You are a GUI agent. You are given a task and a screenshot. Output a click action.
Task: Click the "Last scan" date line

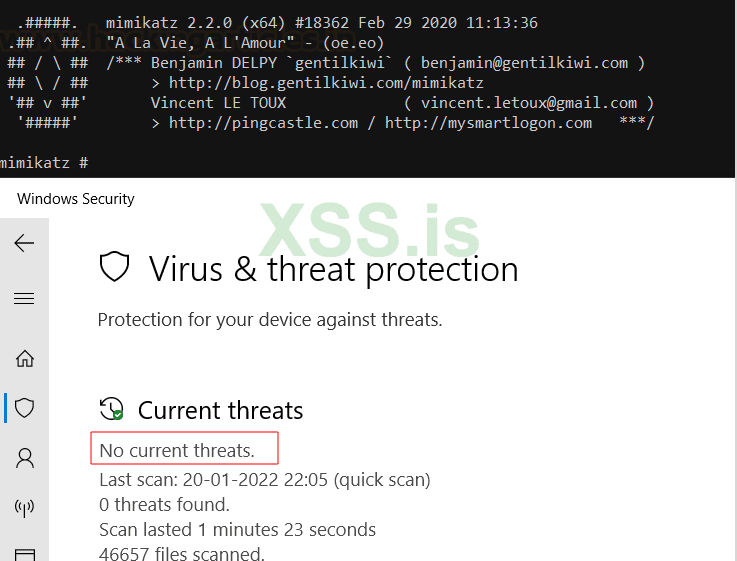click(x=265, y=480)
